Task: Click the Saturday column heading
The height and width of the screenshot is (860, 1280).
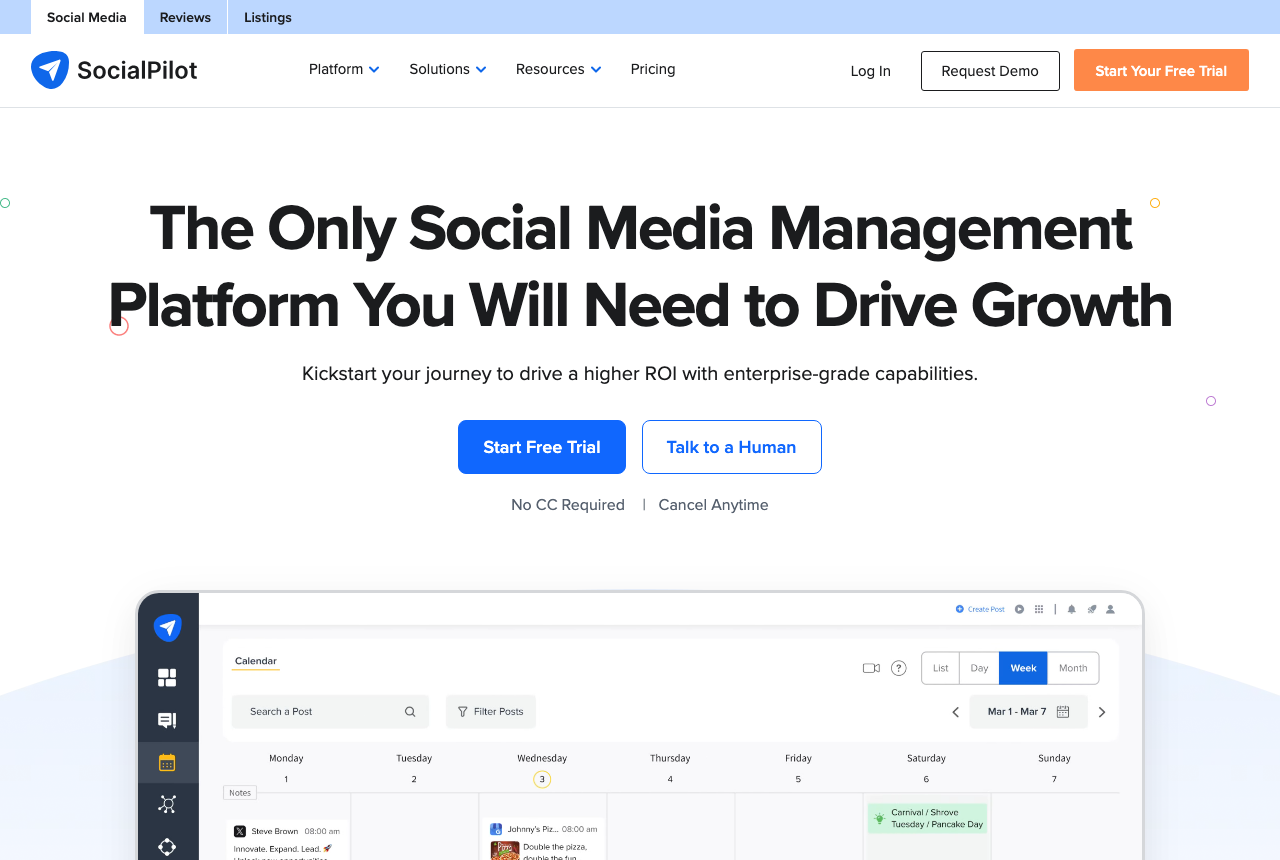Action: click(x=926, y=758)
